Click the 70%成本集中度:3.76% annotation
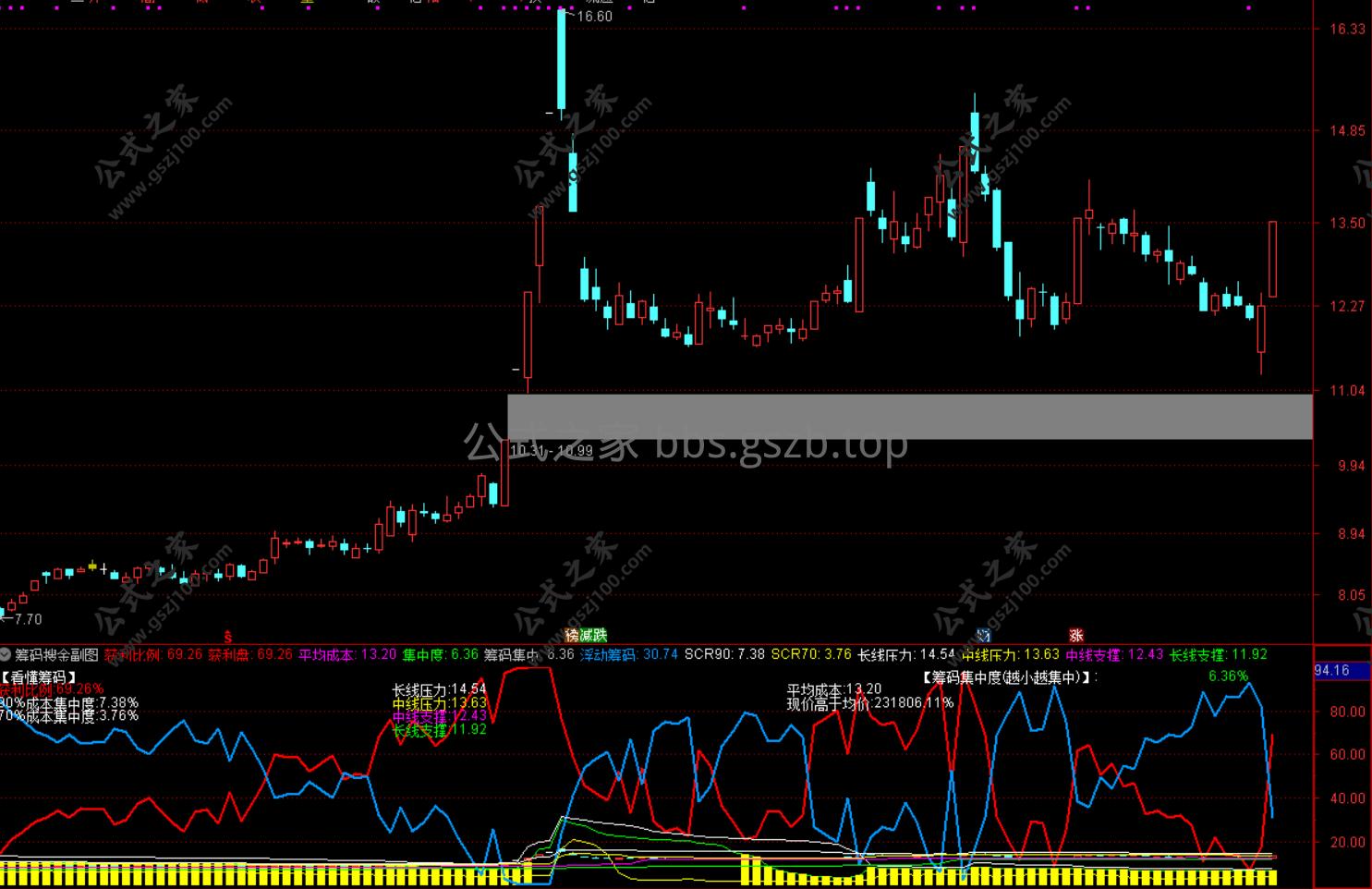Image resolution: width=1372 pixels, height=889 pixels. (x=69, y=715)
